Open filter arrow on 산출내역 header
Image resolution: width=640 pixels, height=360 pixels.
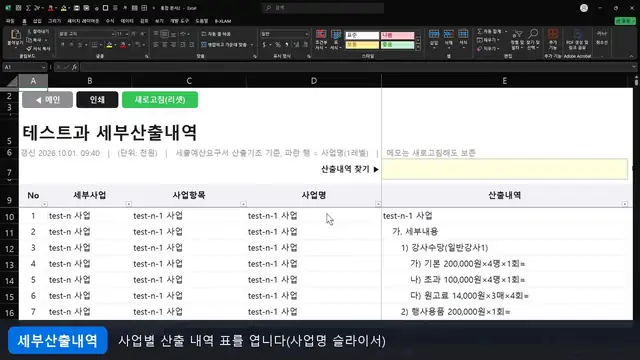pos(624,204)
